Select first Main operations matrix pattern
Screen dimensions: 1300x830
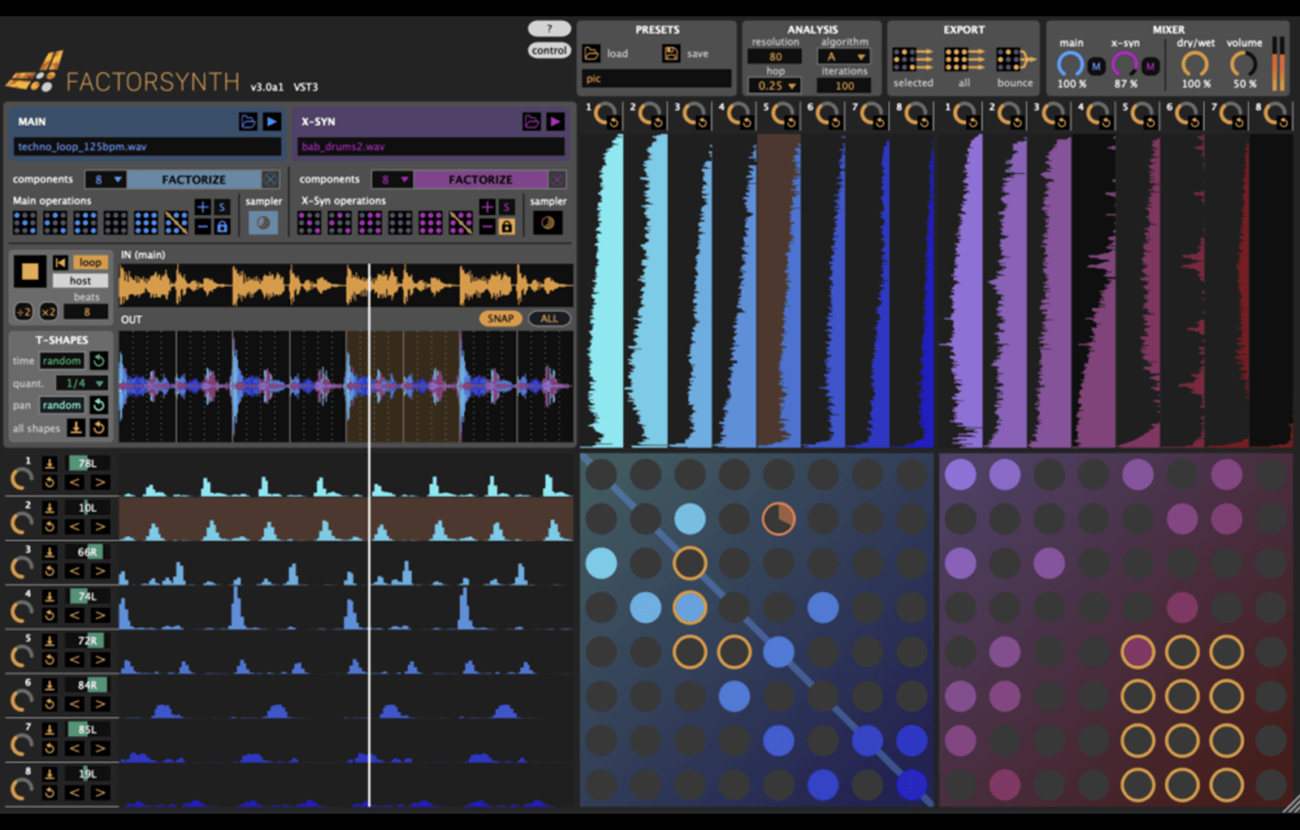[x=25, y=222]
